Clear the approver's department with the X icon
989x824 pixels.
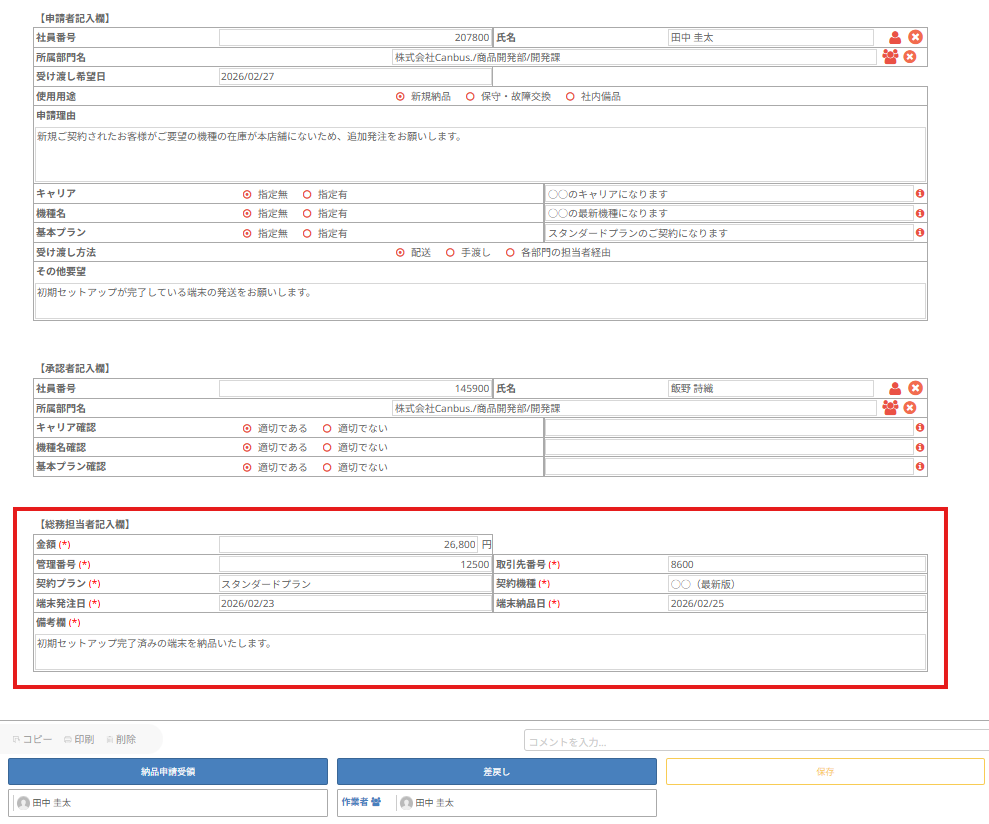coord(910,408)
